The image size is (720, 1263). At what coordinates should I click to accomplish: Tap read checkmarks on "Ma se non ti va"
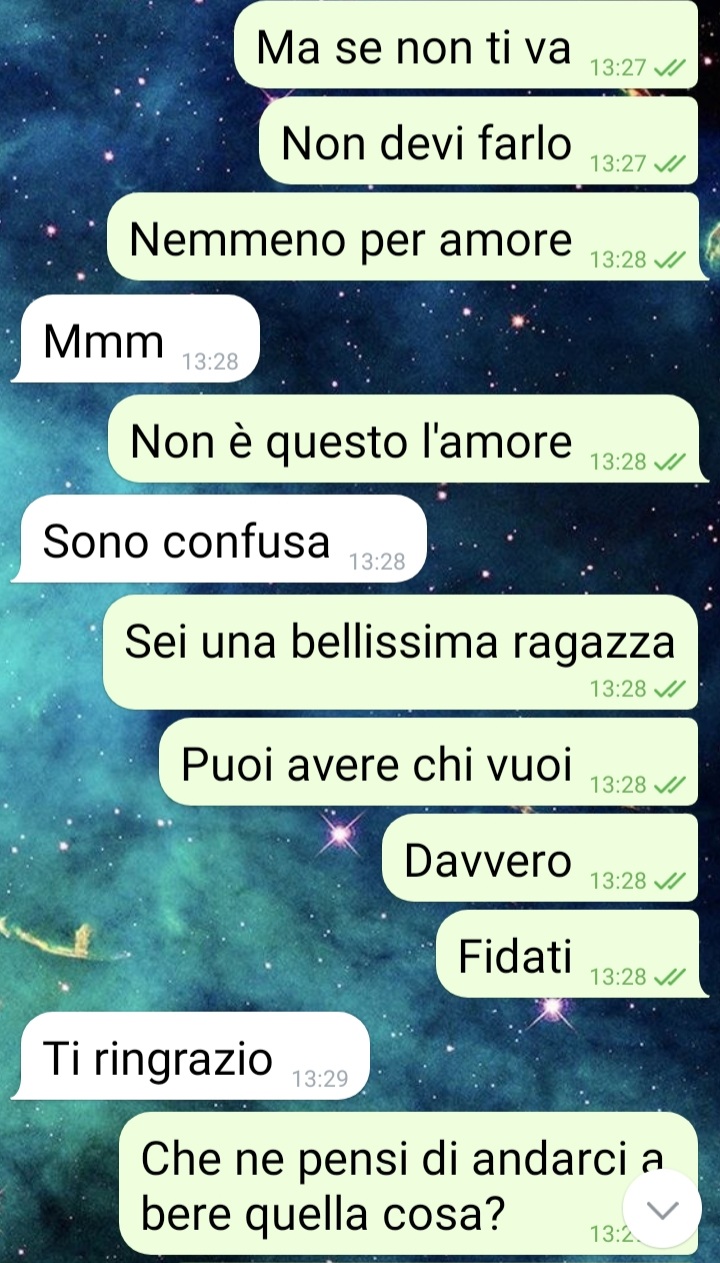coord(669,68)
